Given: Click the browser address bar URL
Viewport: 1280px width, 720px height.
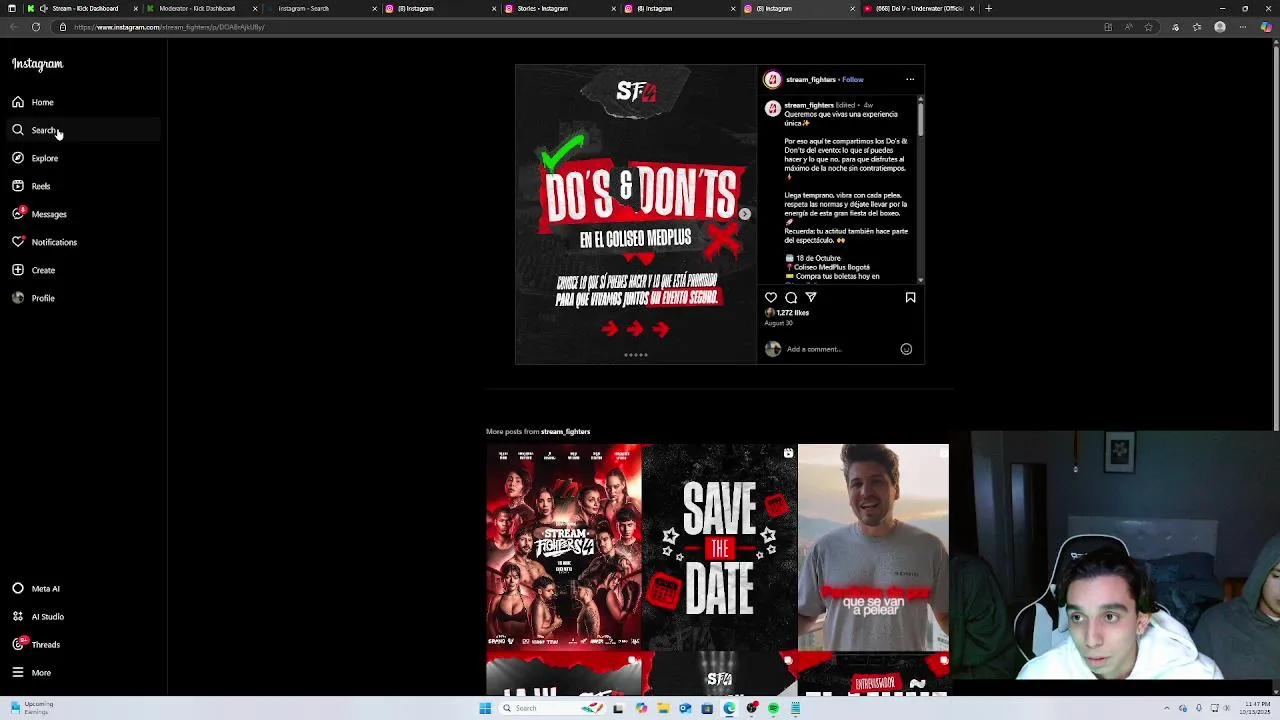Looking at the screenshot, I should [169, 27].
